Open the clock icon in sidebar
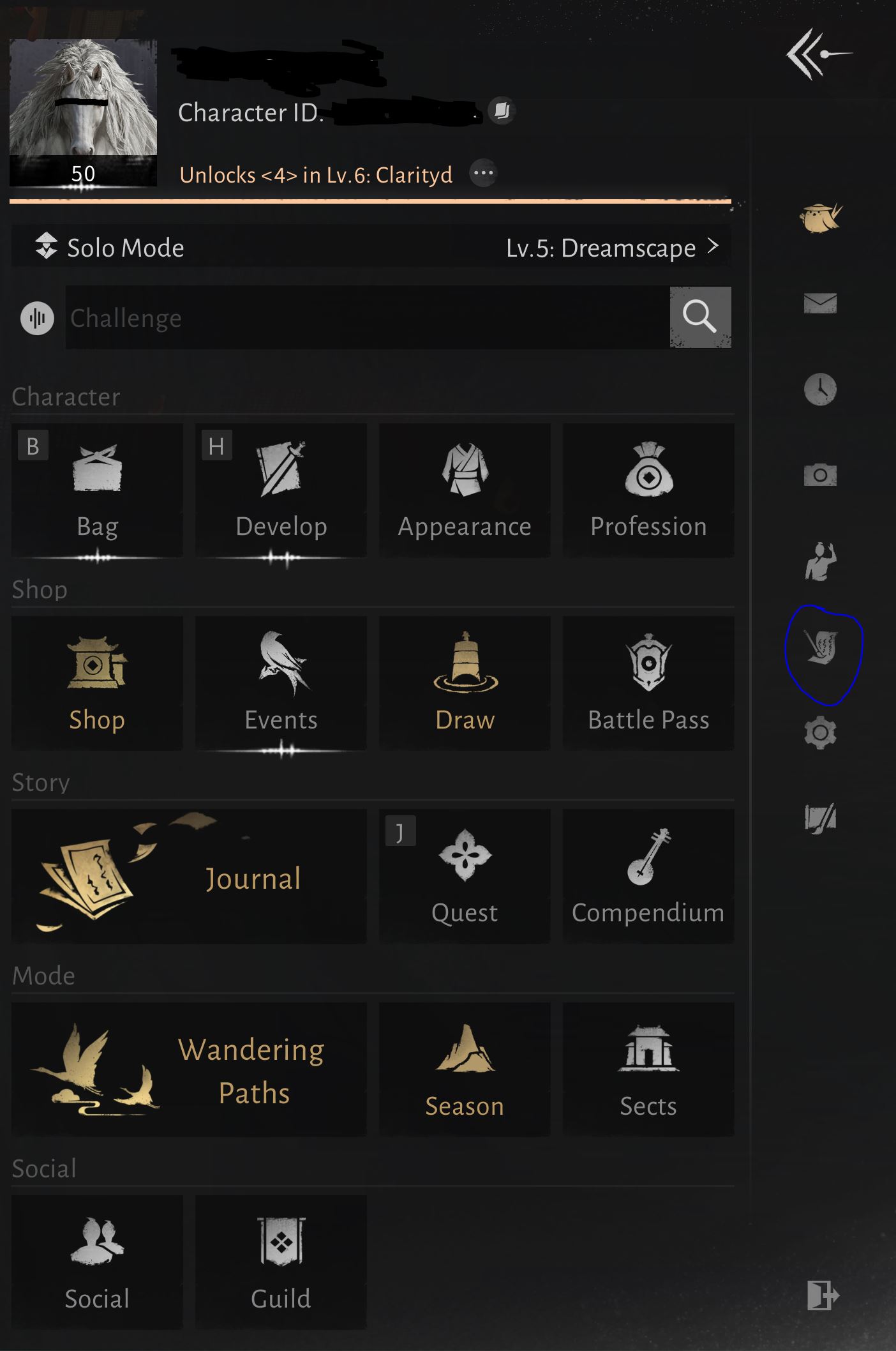Screen dimensions: 896x1351 [x=820, y=389]
